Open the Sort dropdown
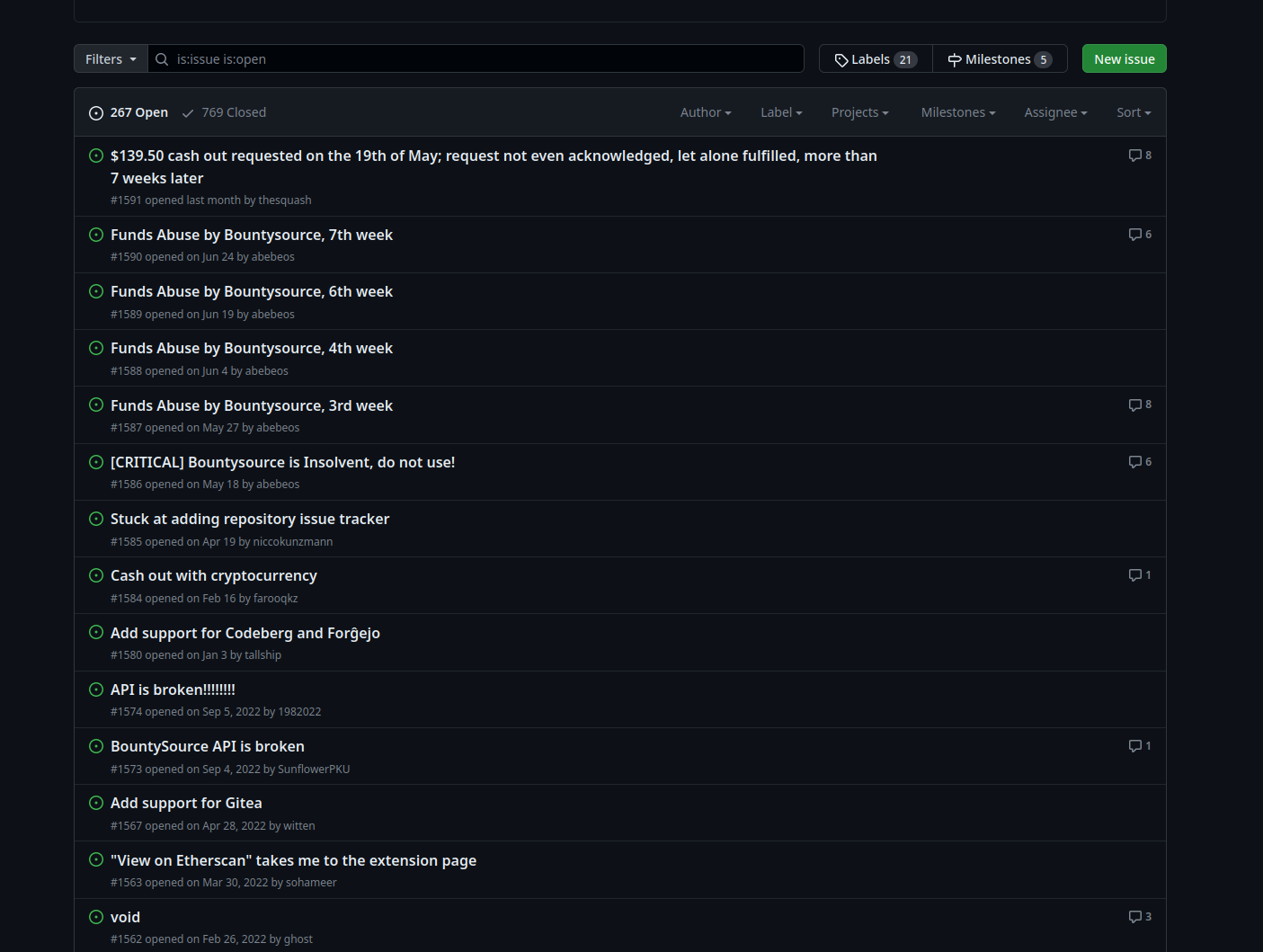Viewport: 1263px width, 952px height. 1133,111
